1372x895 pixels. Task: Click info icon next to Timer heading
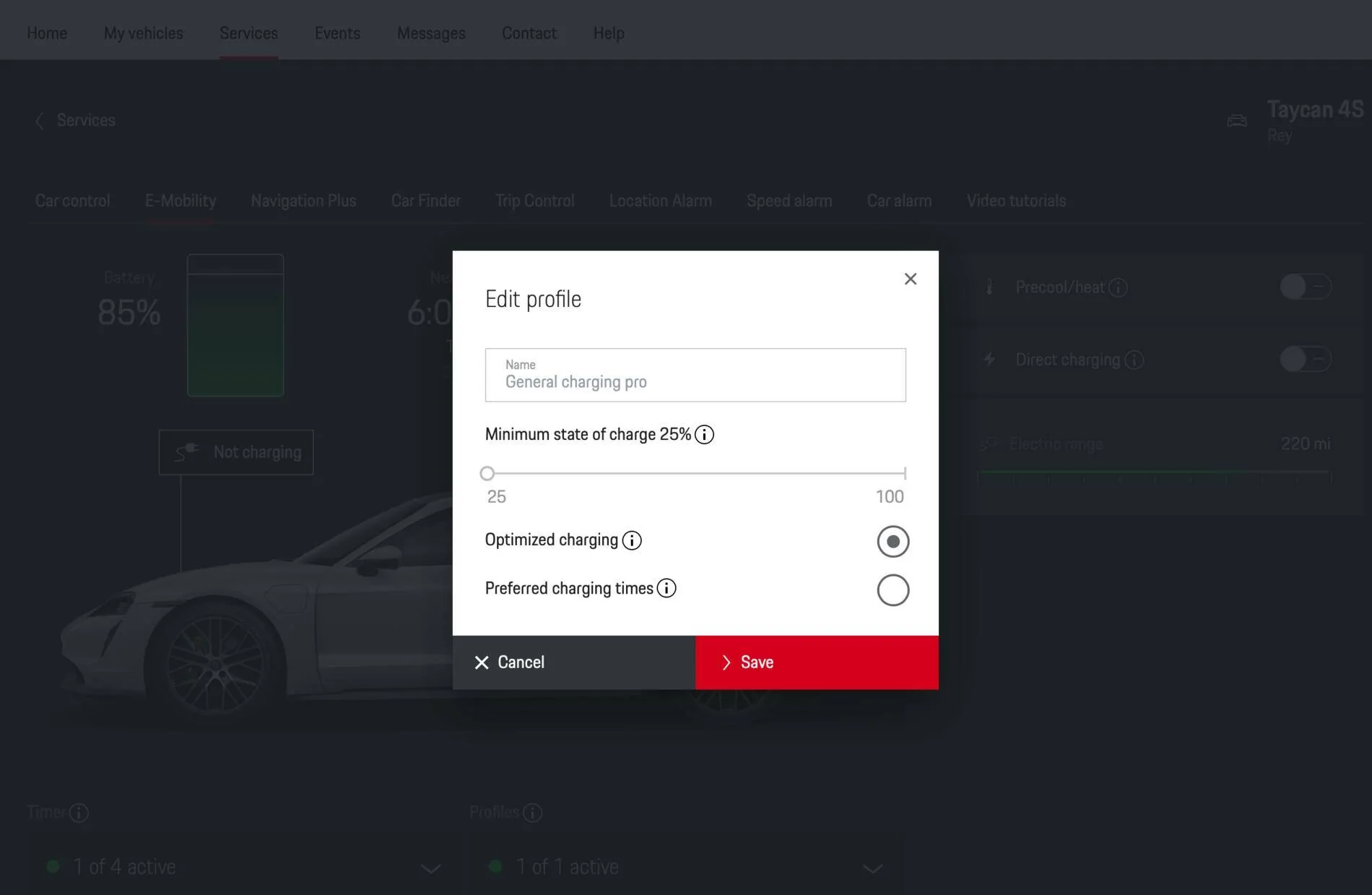[x=79, y=813]
